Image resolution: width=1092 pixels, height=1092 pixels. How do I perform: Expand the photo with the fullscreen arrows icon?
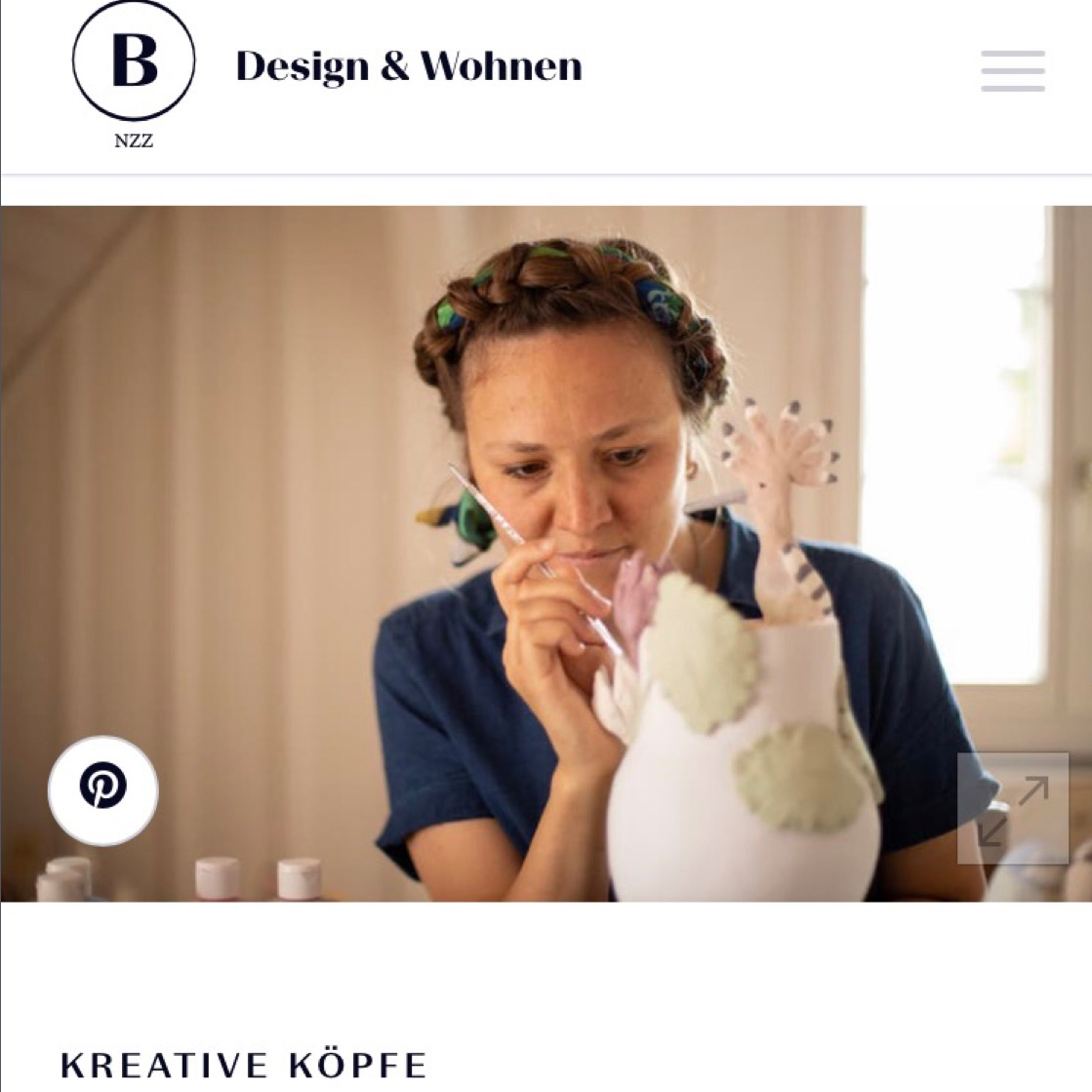[x=1013, y=809]
